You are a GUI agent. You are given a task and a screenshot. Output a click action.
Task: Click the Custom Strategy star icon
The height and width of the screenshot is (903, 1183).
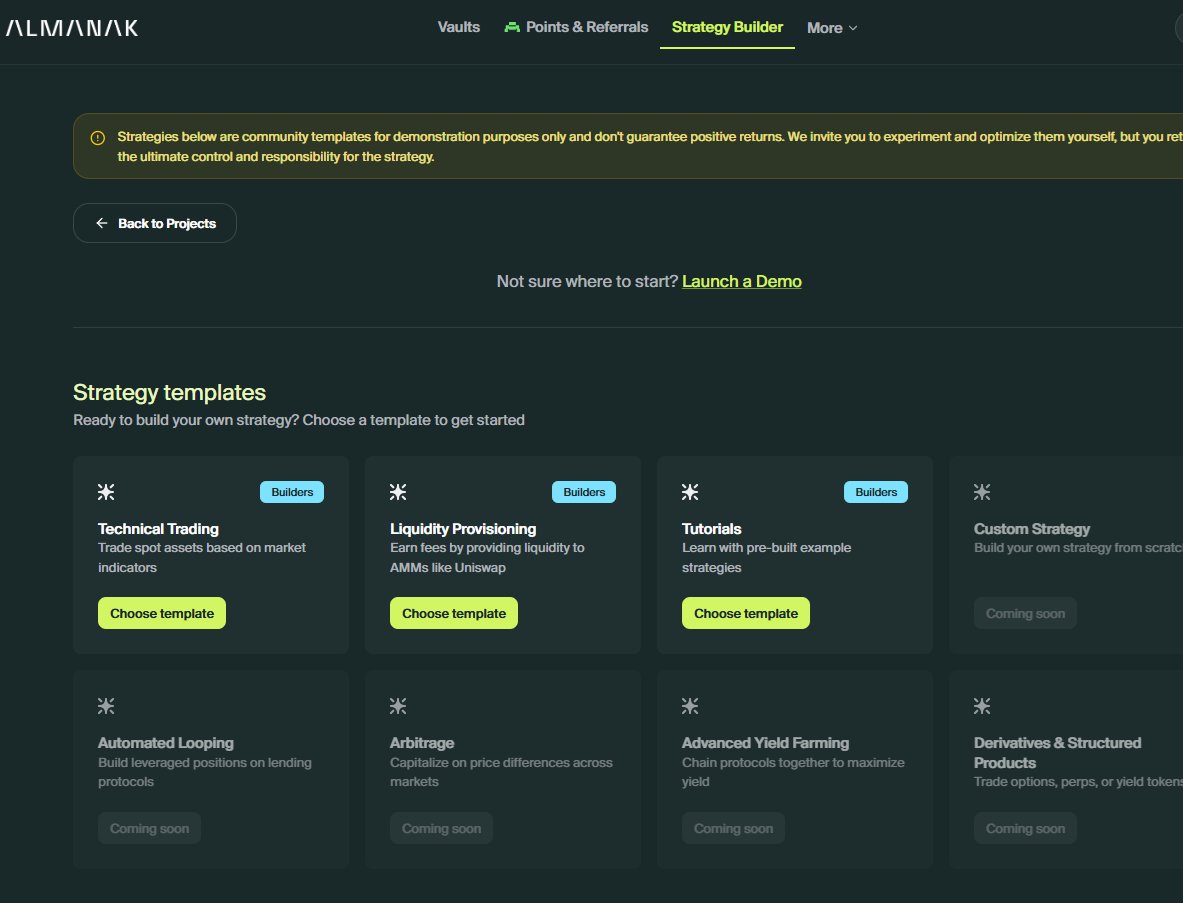[982, 492]
